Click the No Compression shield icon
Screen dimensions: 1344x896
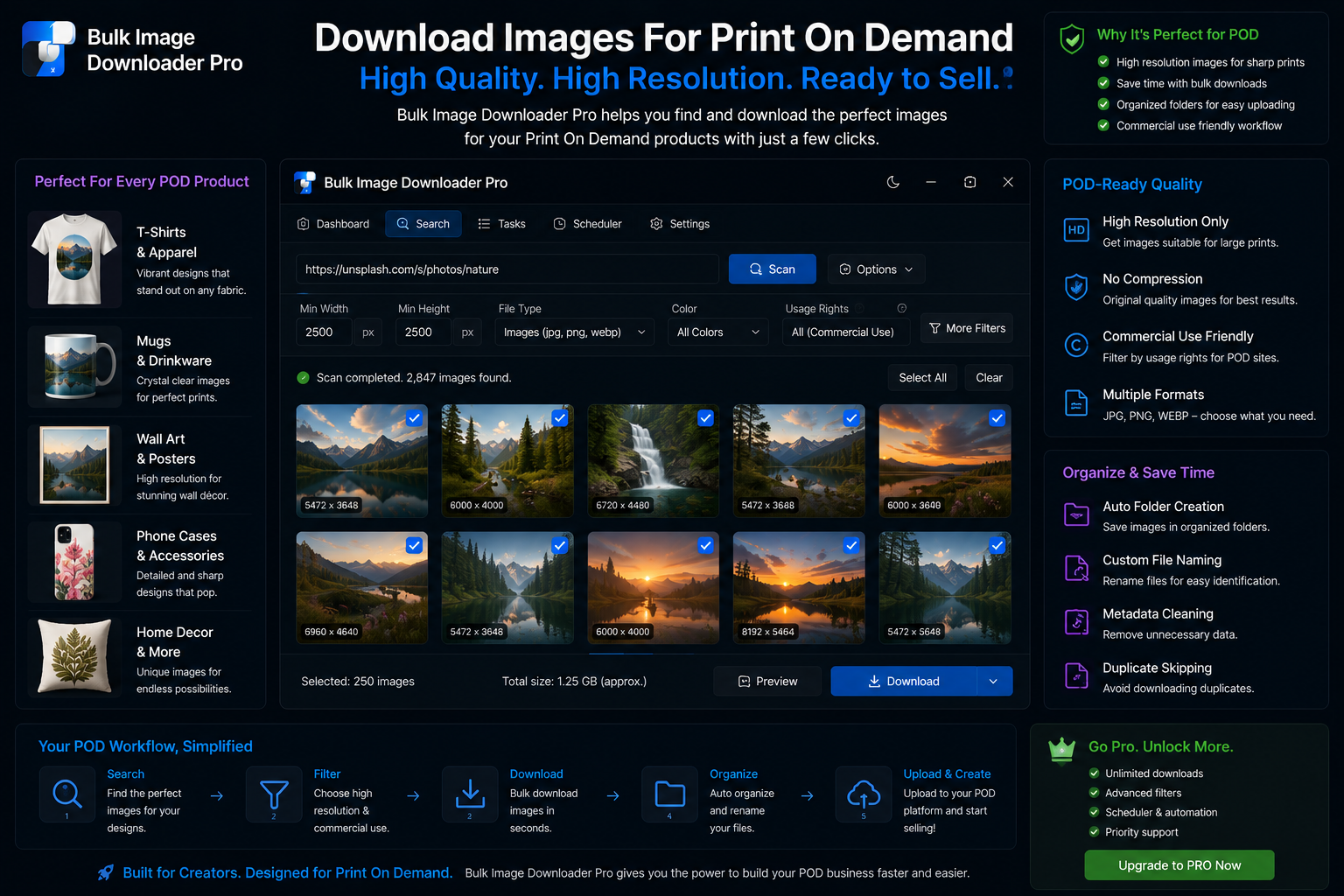1076,287
